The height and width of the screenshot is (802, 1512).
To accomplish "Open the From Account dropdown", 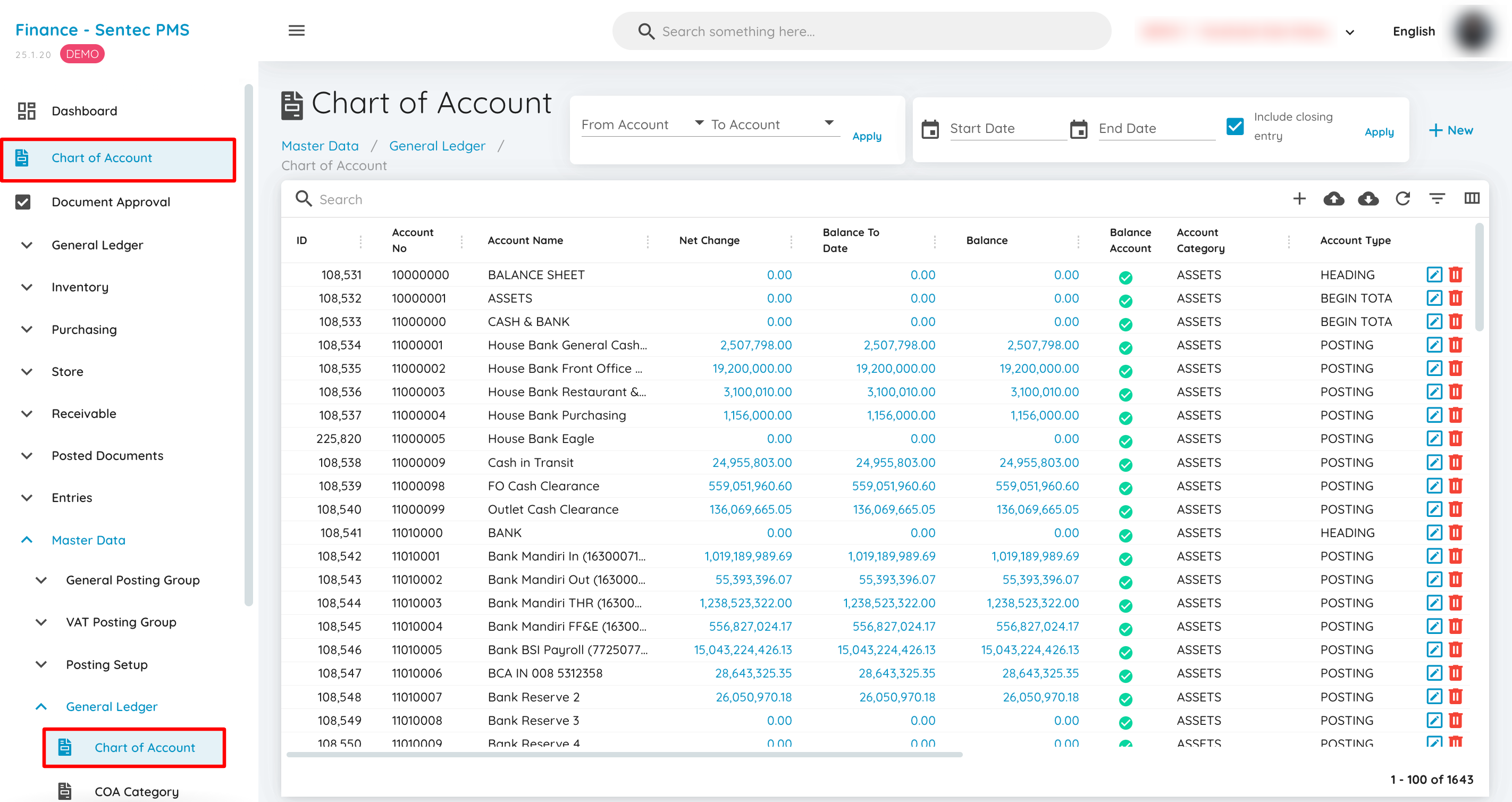I will point(642,124).
